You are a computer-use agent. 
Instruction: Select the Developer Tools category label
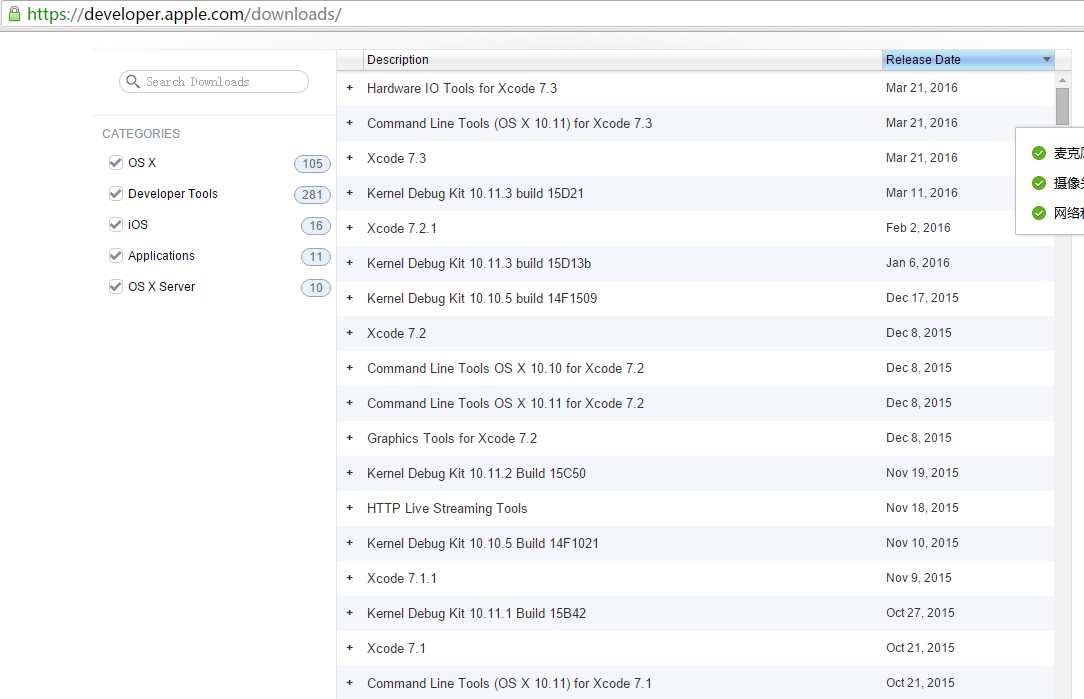173,194
